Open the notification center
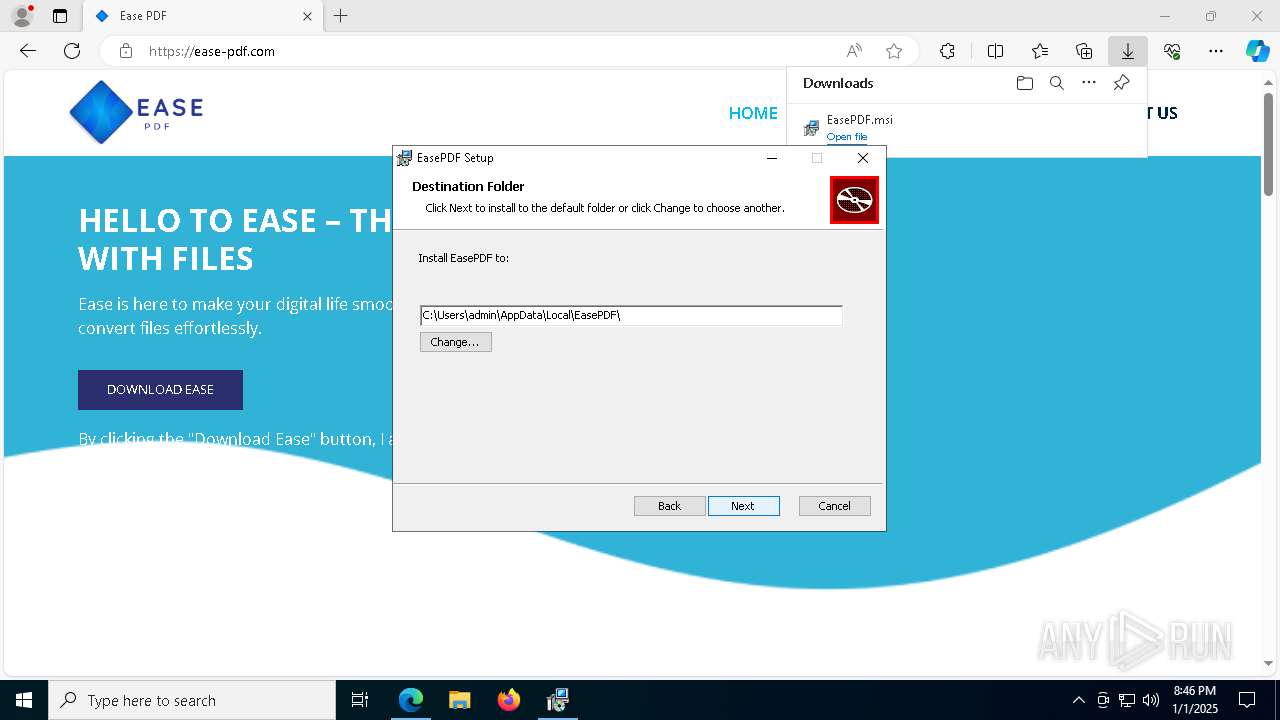This screenshot has width=1280, height=720. coord(1247,700)
